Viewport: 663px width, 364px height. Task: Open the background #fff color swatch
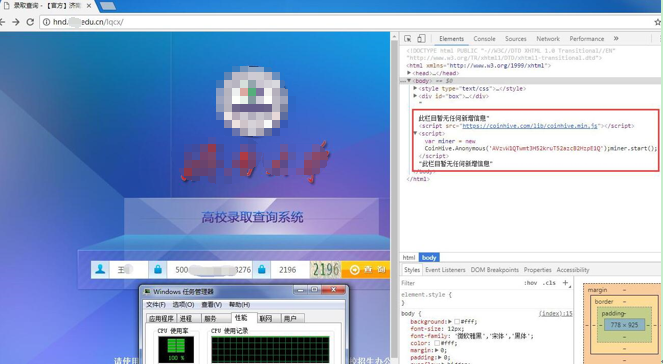[457, 322]
